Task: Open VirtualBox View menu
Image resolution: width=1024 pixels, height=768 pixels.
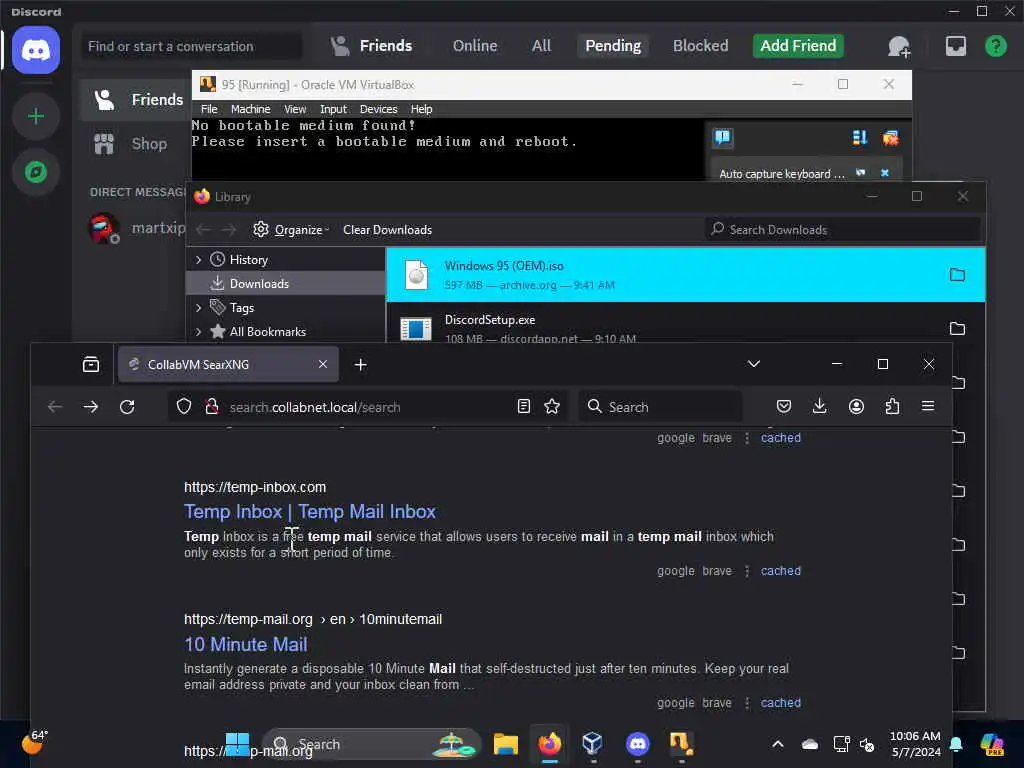Action: tap(295, 109)
